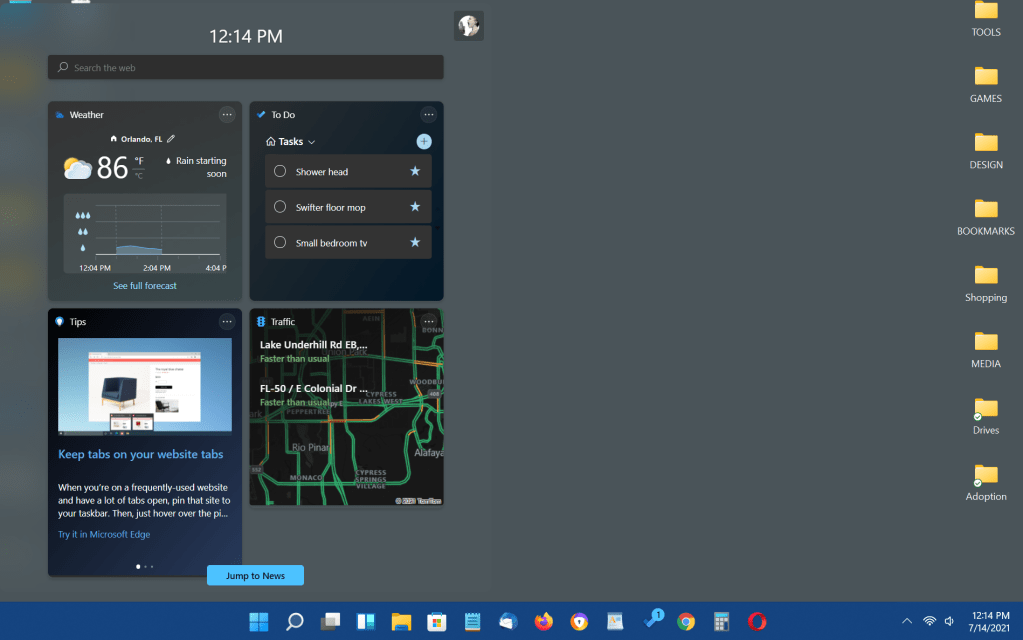
Task: Expand the Tasks list dropdown
Action: click(311, 142)
